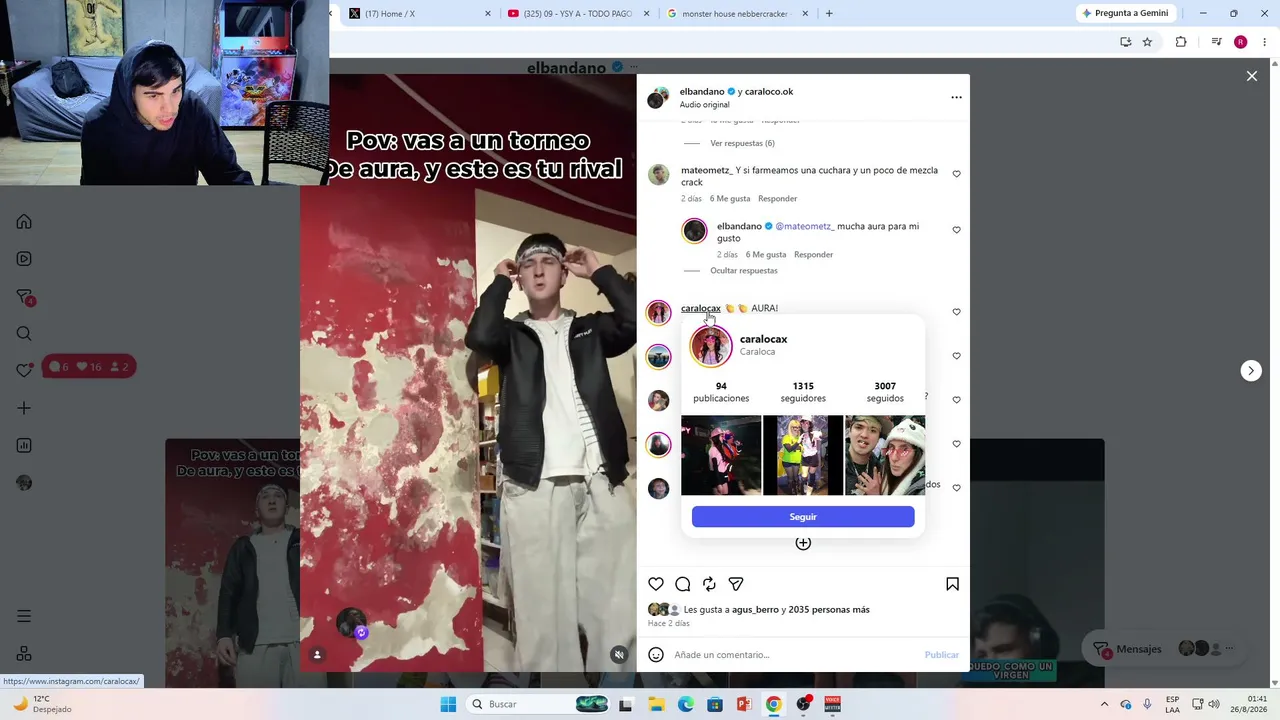Open a new browser tab
1280x720 pixels.
coord(829,14)
